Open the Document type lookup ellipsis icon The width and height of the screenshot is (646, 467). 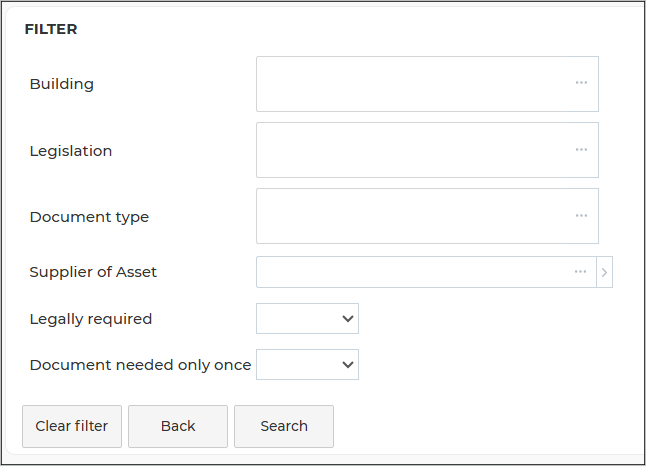tap(581, 216)
